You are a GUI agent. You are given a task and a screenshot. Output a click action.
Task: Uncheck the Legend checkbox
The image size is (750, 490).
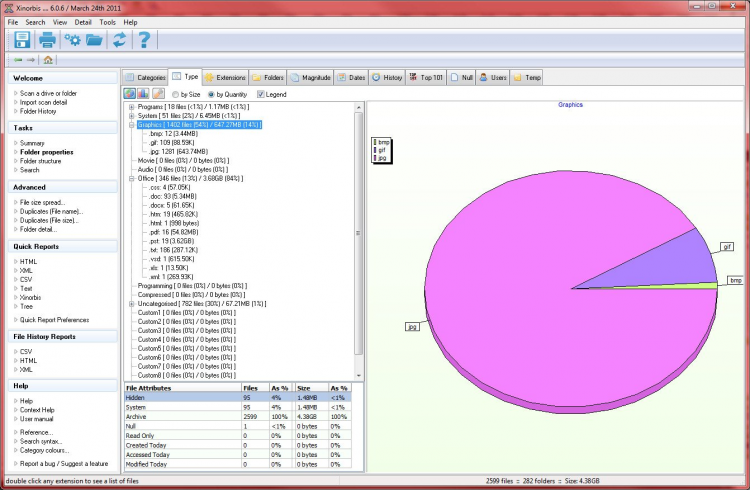(x=261, y=94)
